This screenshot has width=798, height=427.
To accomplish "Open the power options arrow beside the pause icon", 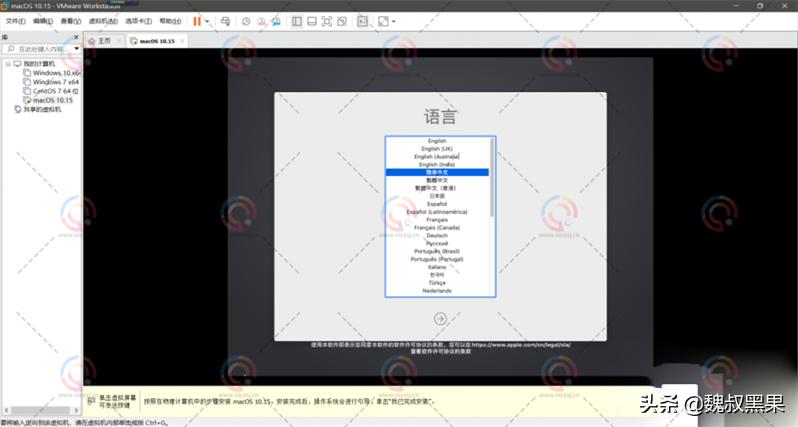I will coord(207,21).
